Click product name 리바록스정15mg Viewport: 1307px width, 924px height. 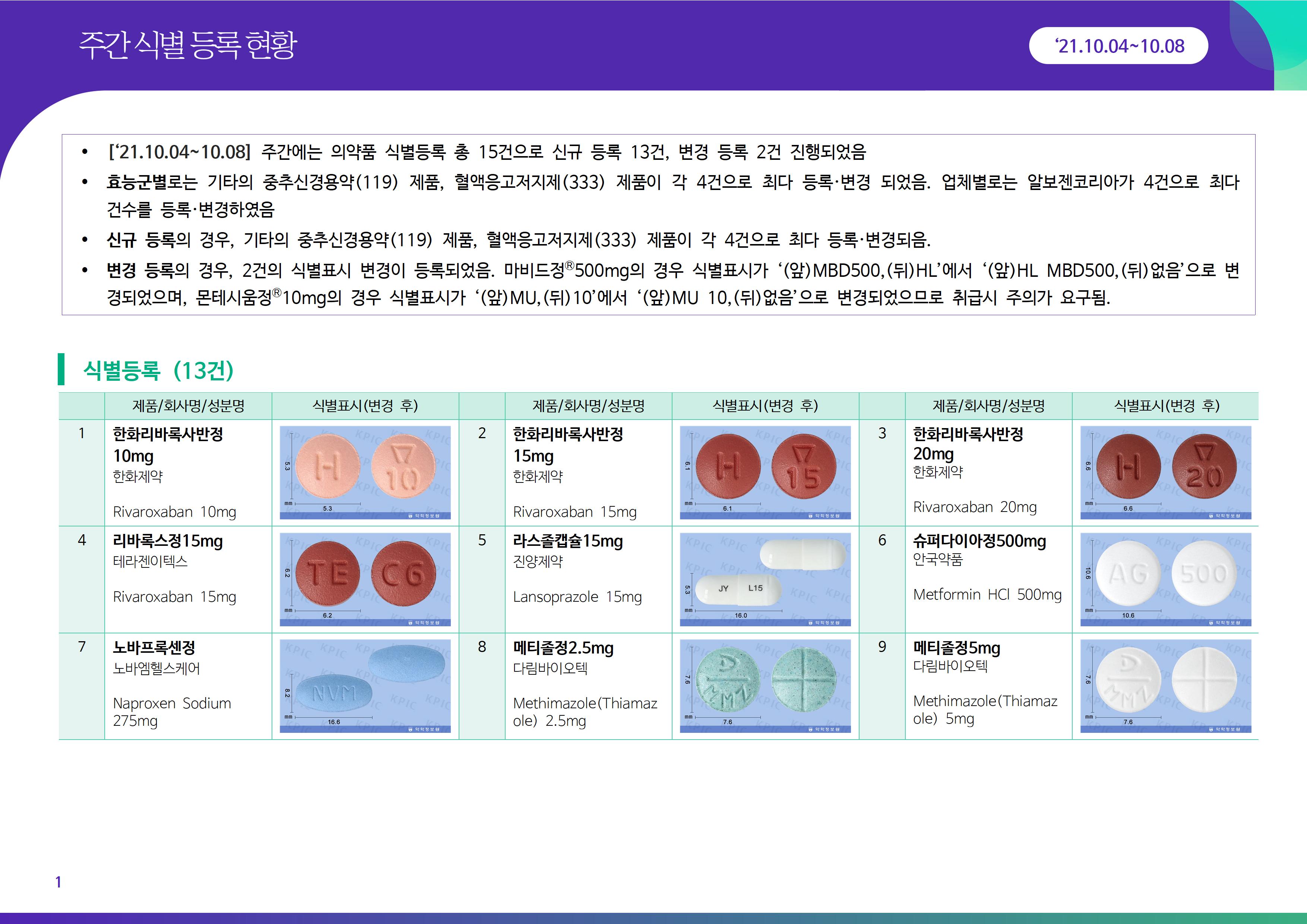[x=168, y=541]
